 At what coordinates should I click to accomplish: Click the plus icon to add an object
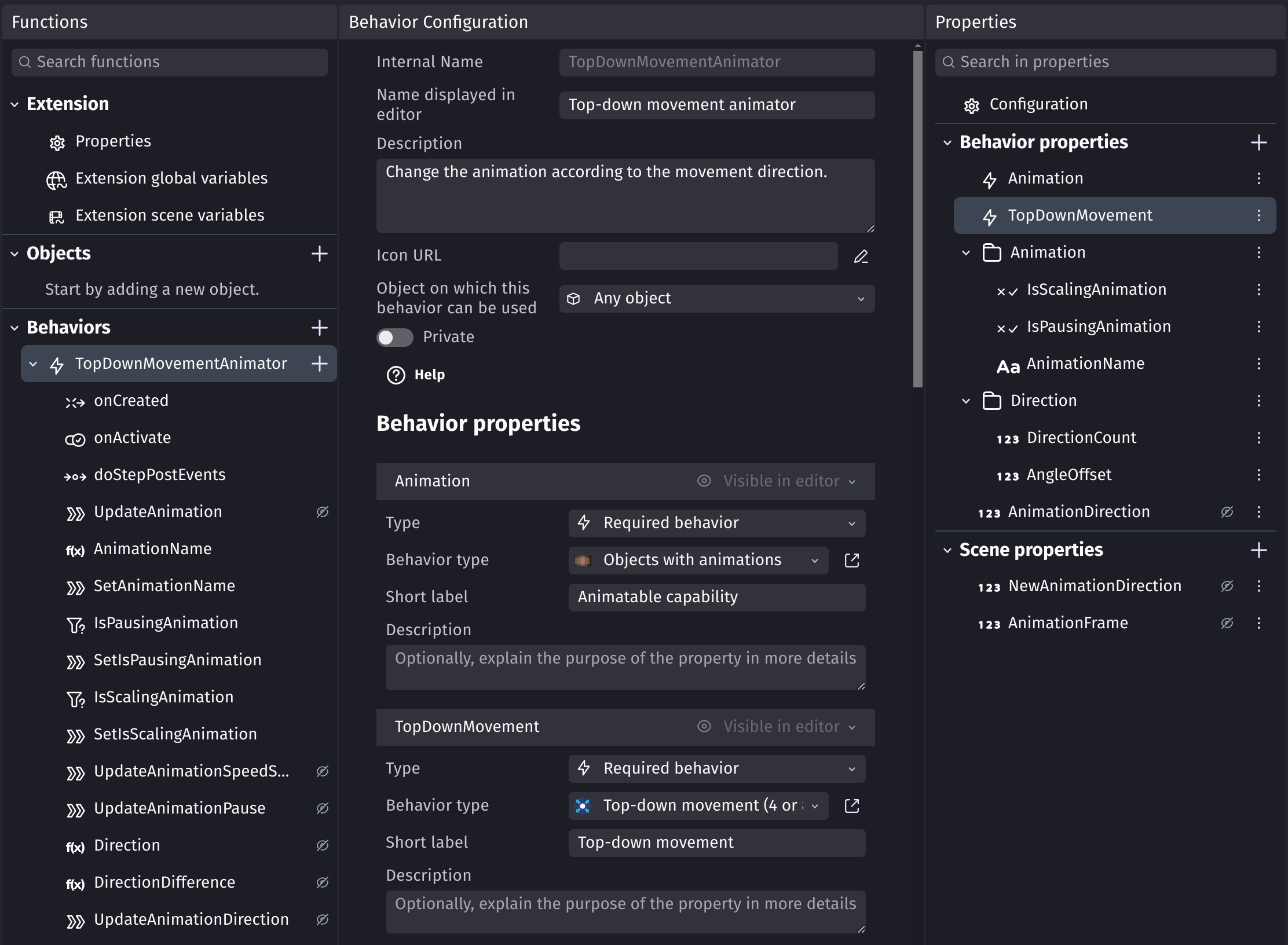pyautogui.click(x=319, y=254)
